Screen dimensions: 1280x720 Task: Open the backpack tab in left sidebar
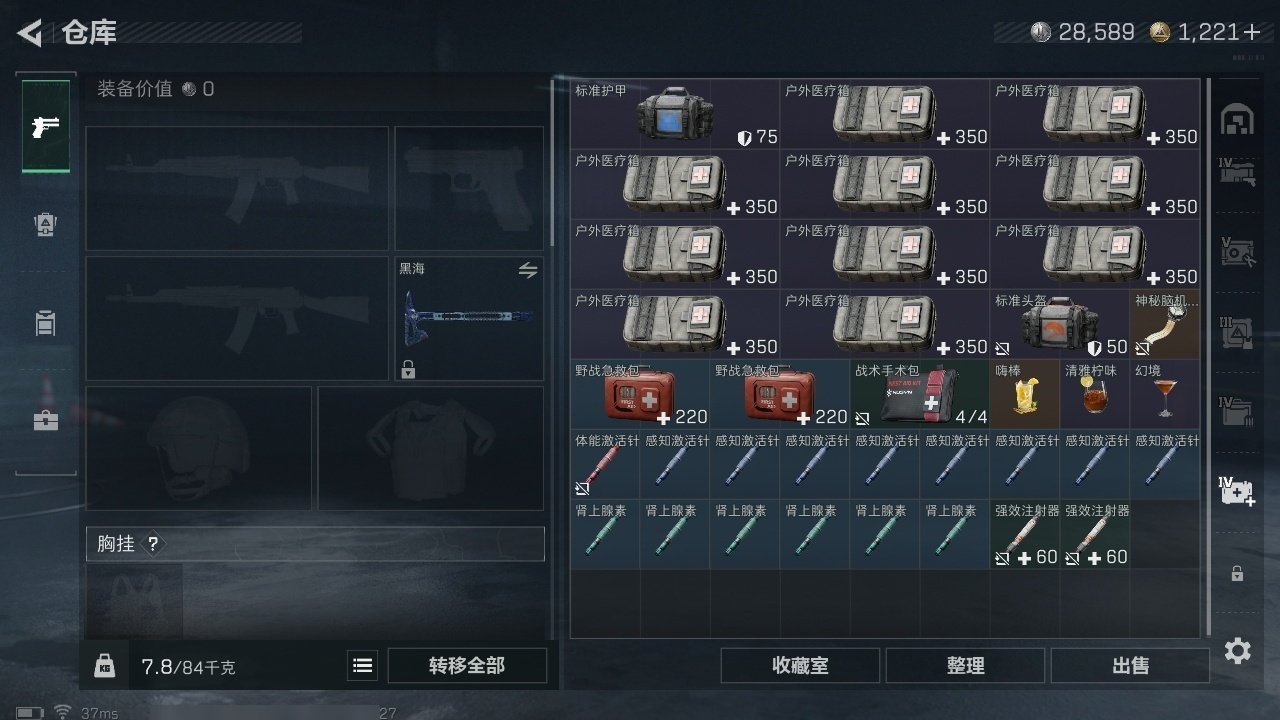click(x=46, y=322)
